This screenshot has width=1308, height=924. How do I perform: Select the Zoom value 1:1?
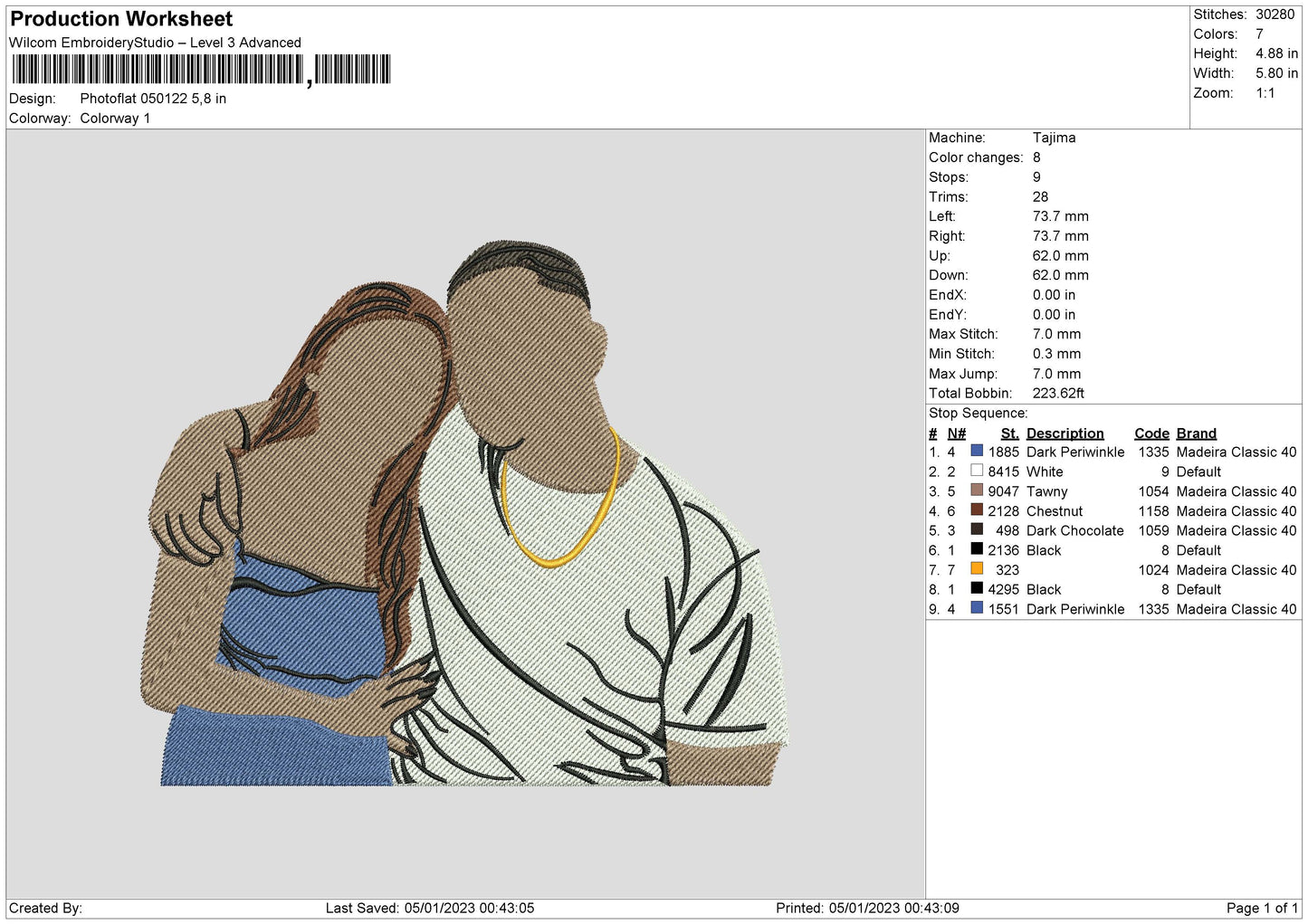[1265, 93]
